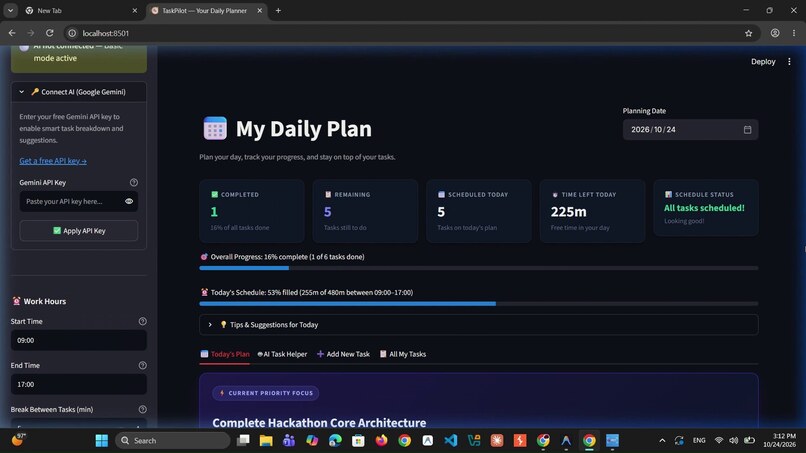This screenshot has width=806, height=453.
Task: Open the browser profile icon
Action: coord(775,33)
